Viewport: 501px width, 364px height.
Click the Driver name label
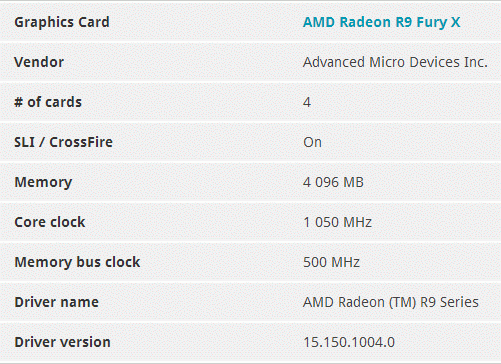coord(57,302)
